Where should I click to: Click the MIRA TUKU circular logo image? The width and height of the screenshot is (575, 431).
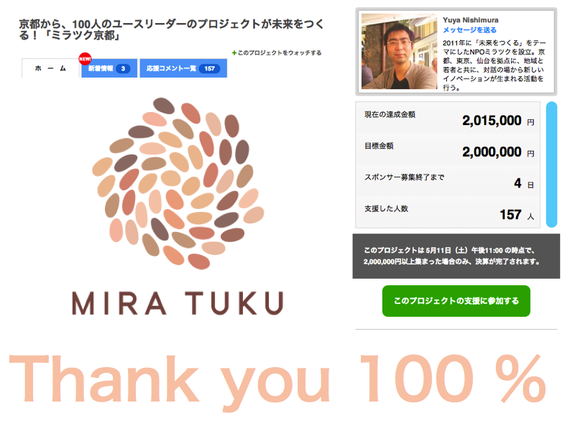(x=178, y=183)
